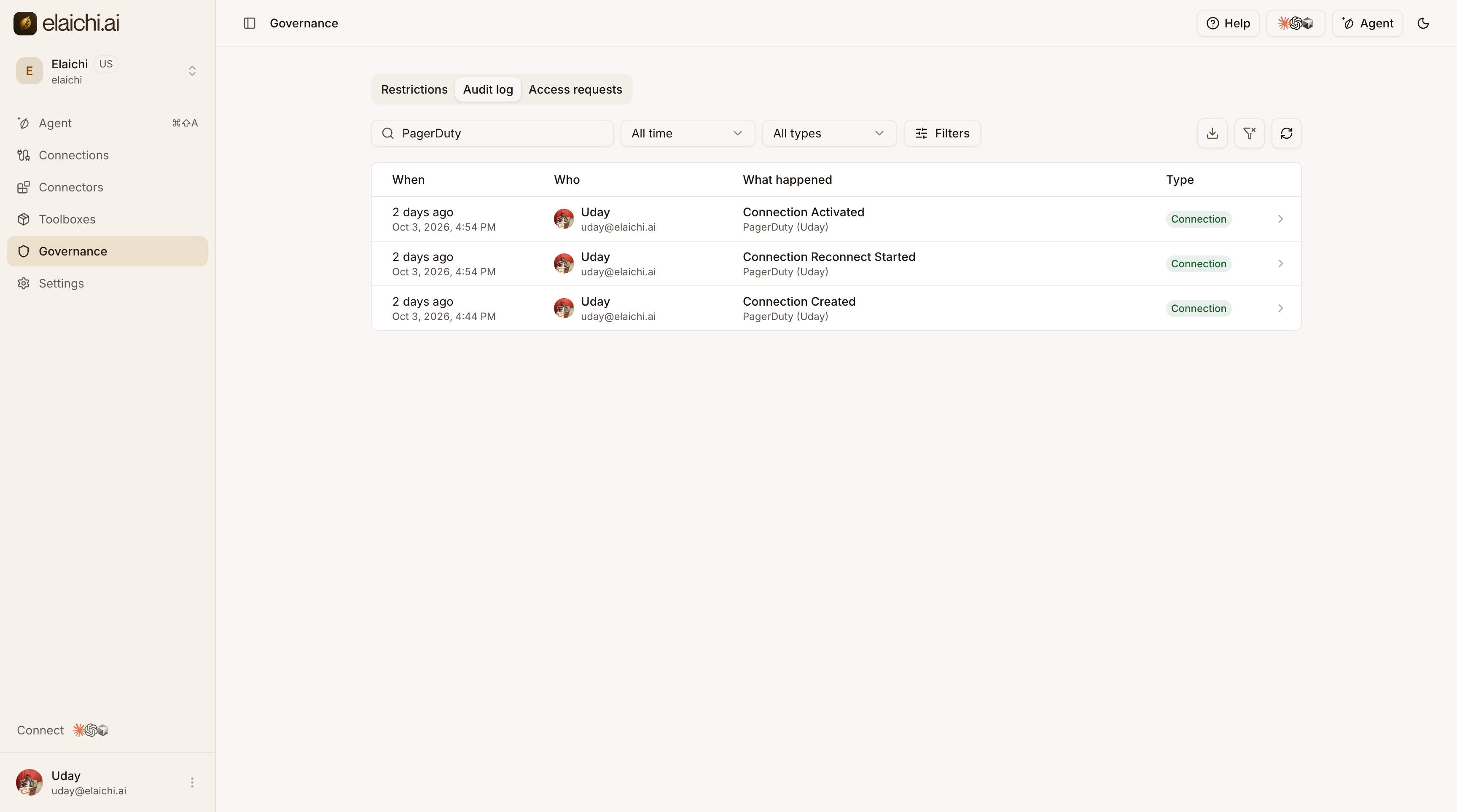Expand the Connection Created row chevron
Image resolution: width=1457 pixels, height=812 pixels.
tap(1280, 308)
